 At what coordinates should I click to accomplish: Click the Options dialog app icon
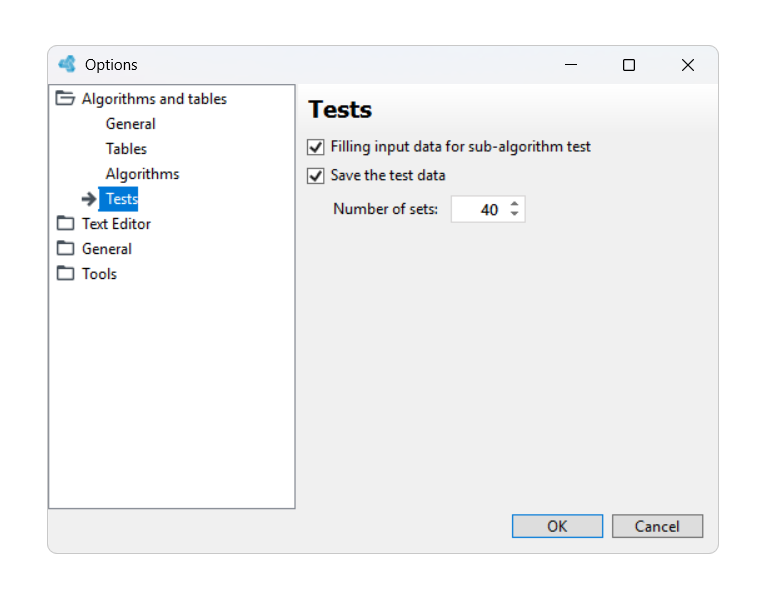pos(67,64)
